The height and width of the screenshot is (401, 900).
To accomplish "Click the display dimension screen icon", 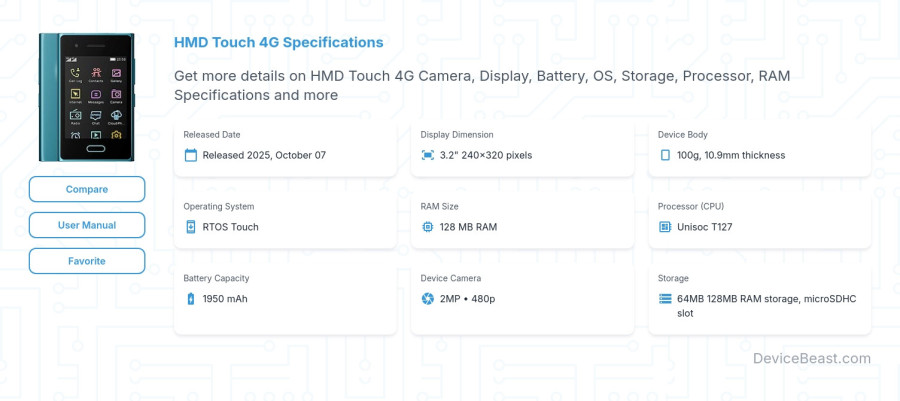I will click(428, 155).
